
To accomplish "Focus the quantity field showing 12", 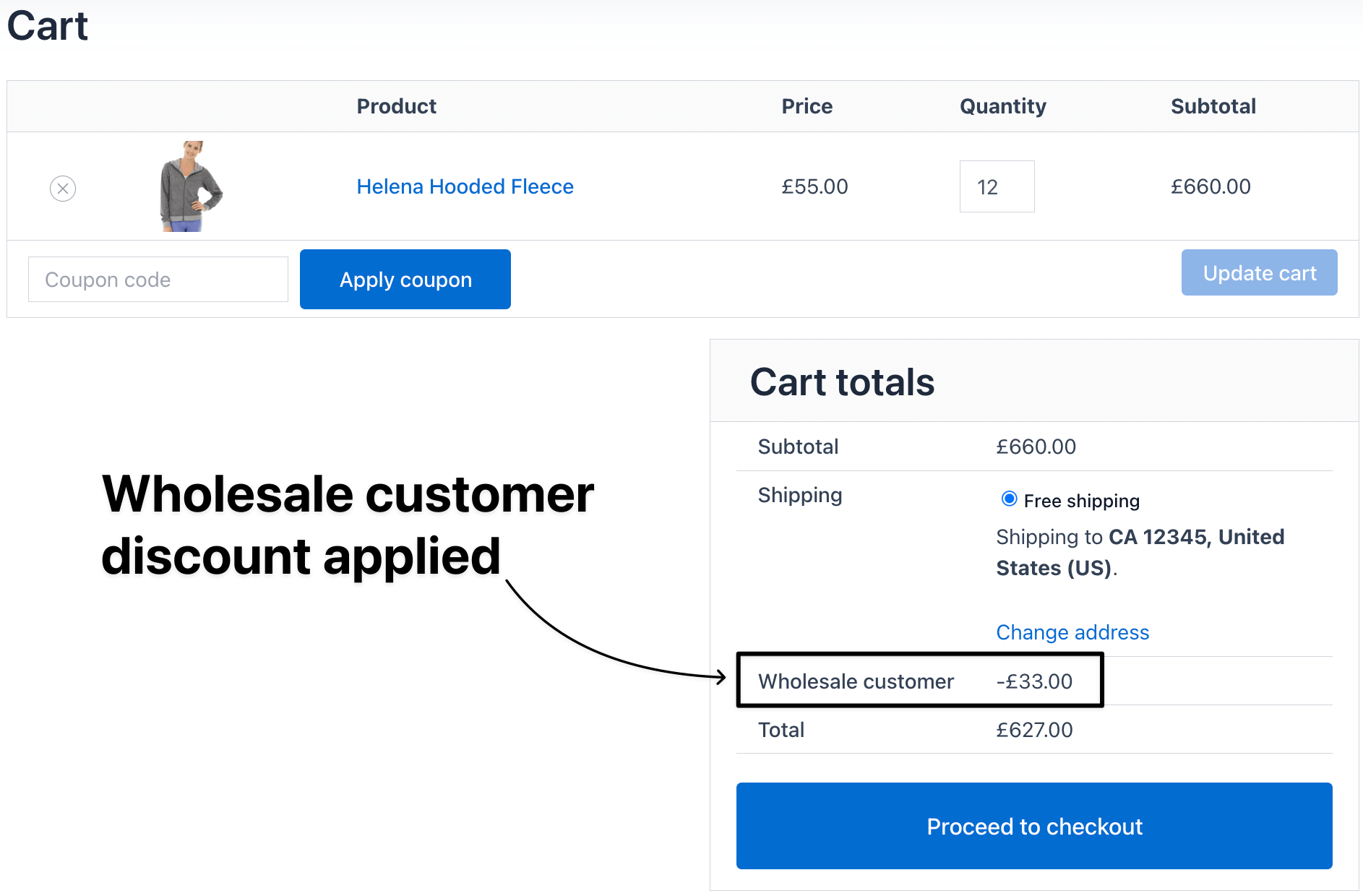I will pyautogui.click(x=997, y=187).
